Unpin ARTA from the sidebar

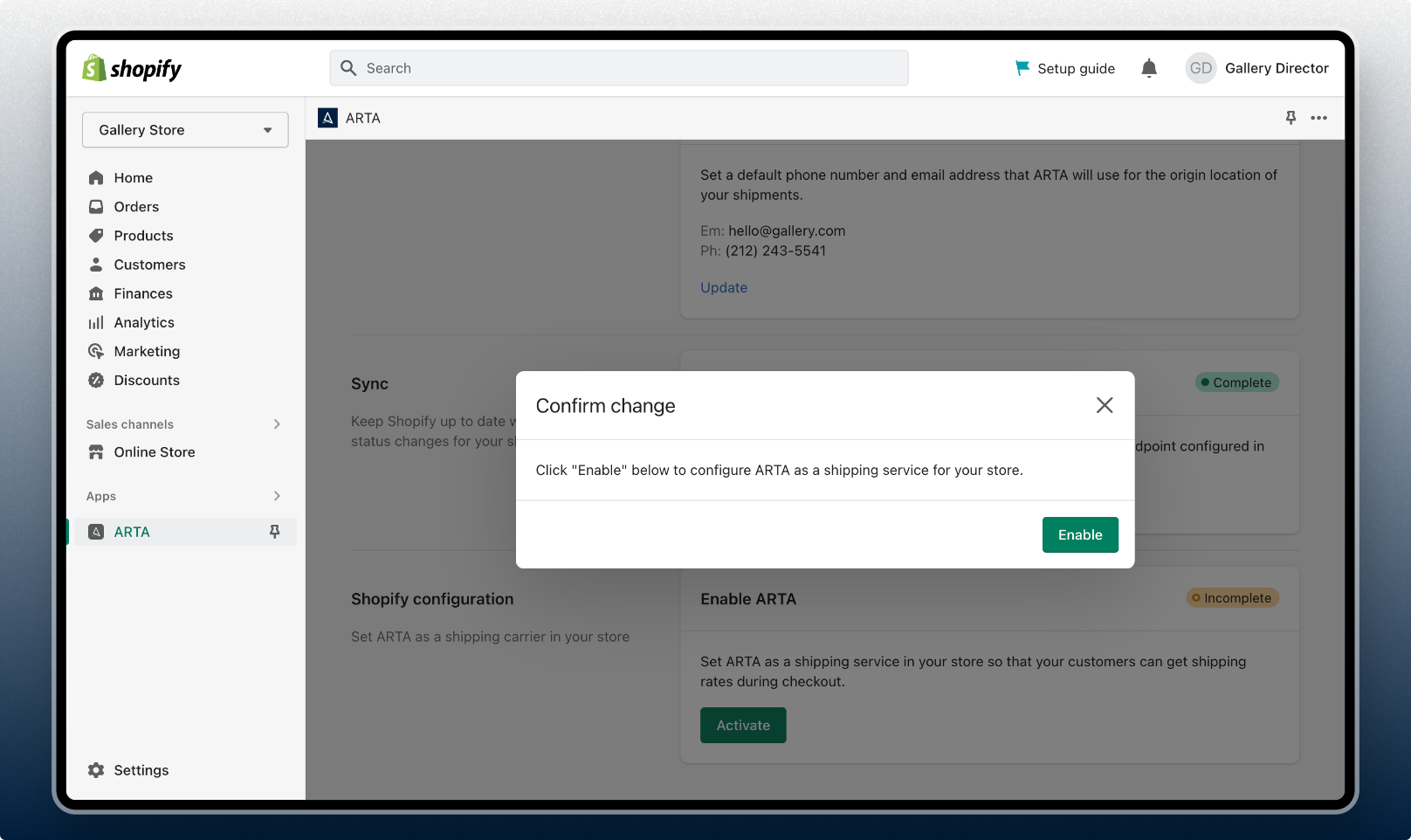[275, 531]
